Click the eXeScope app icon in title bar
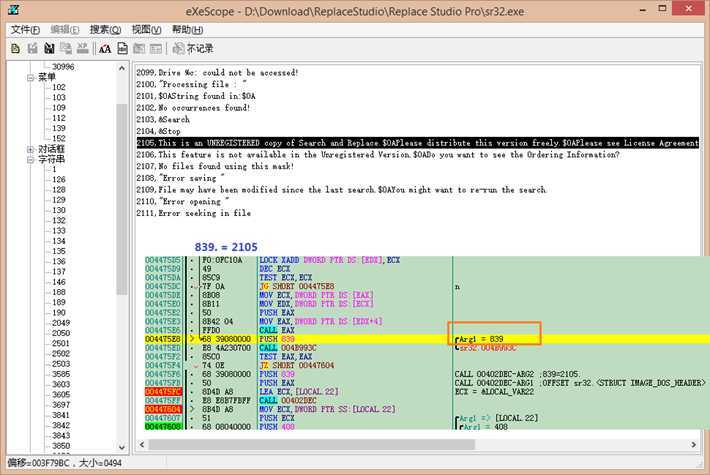Screen dimensions: 710x475 (x=14, y=10)
